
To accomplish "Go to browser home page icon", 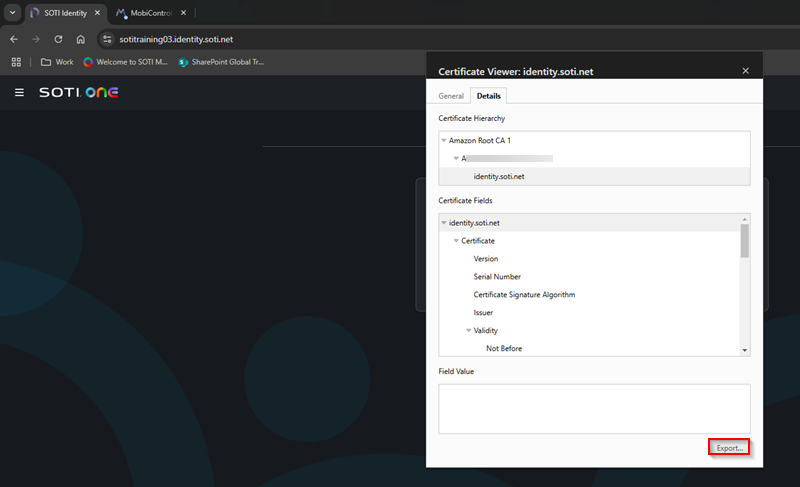I will (x=81, y=39).
